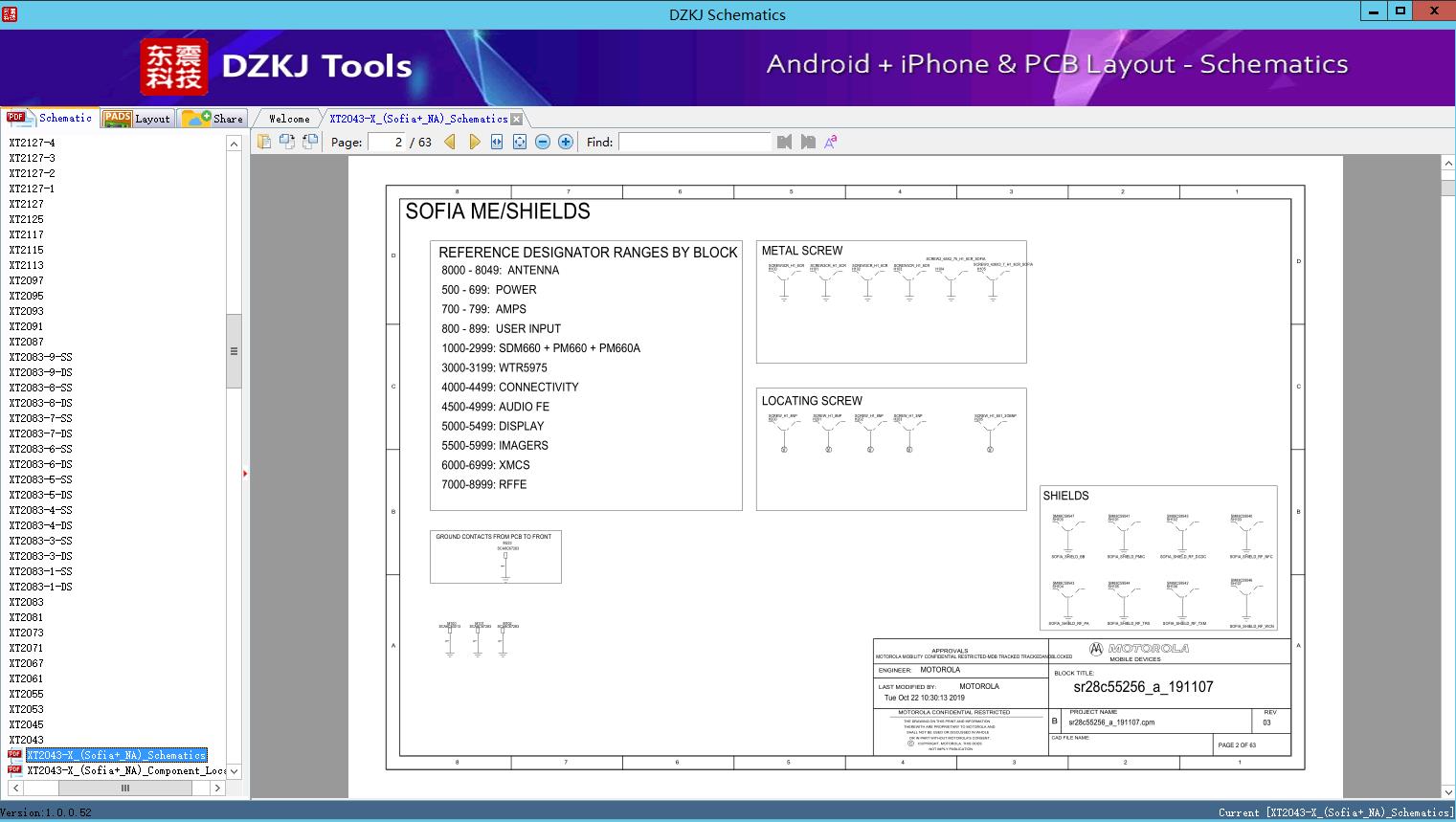Select XT2083-1-DS in the model list
The width and height of the screenshot is (1456, 822).
(40, 587)
